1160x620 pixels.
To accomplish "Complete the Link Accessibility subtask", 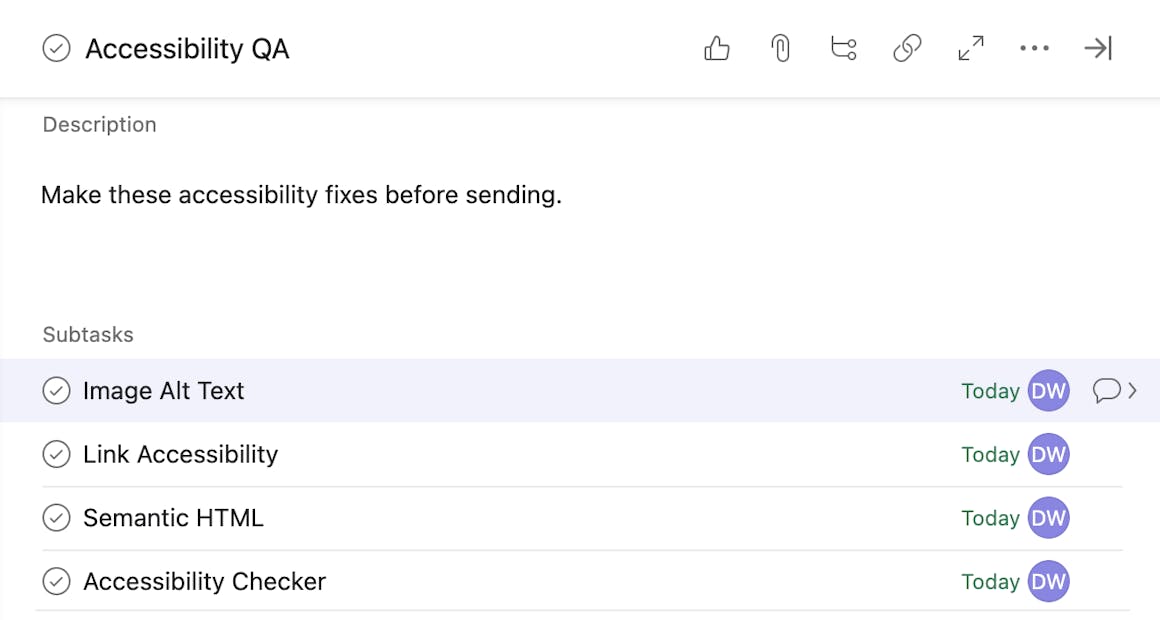I will pos(57,454).
